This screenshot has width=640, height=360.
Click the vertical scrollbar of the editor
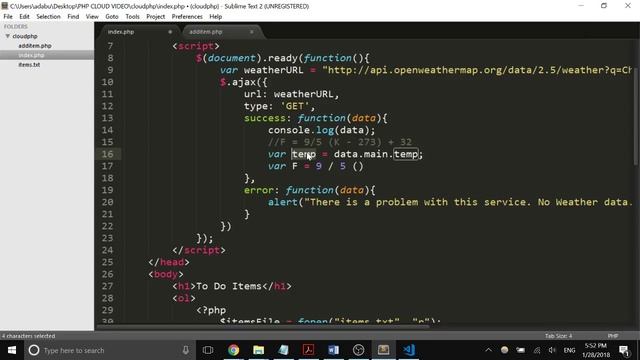(x=636, y=118)
